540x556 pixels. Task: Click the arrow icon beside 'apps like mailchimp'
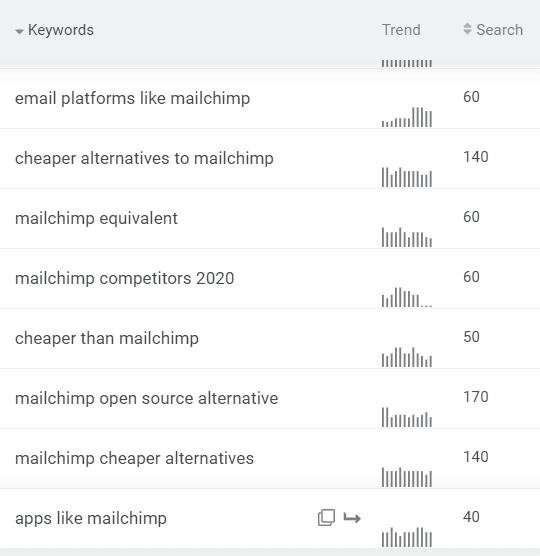click(x=352, y=518)
